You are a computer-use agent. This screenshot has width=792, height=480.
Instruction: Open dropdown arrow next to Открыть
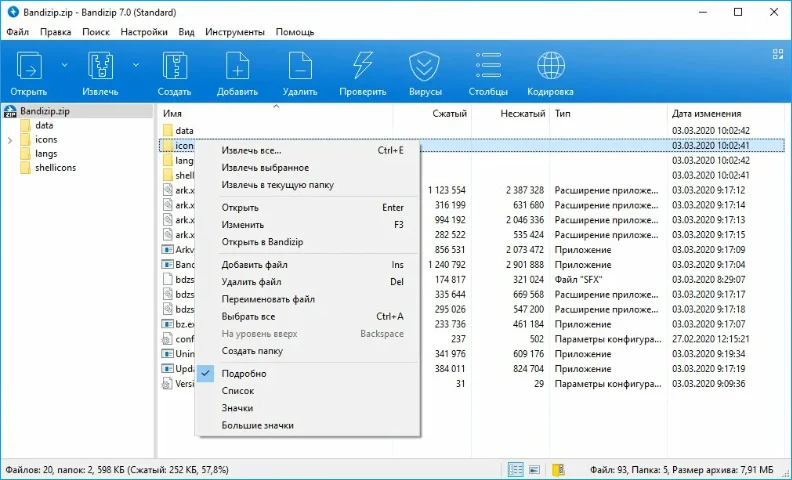click(64, 65)
